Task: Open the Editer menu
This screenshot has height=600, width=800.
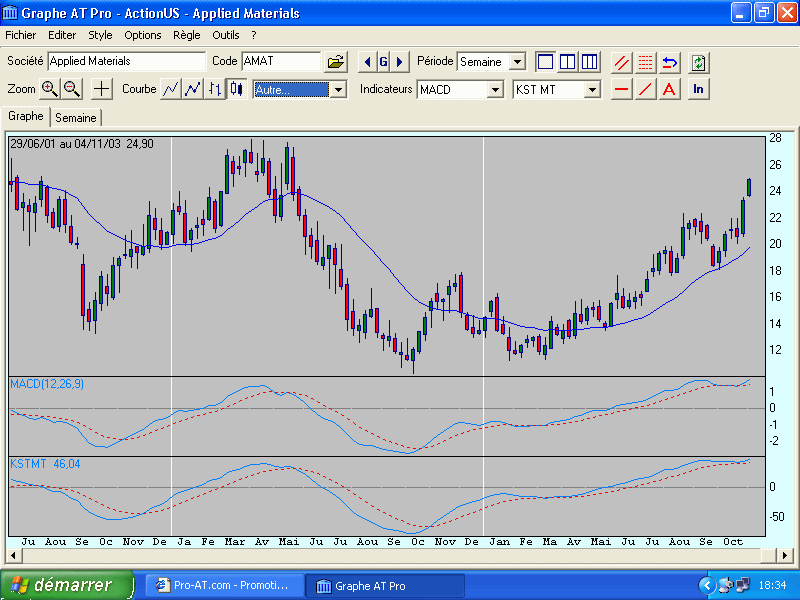Action: [62, 35]
